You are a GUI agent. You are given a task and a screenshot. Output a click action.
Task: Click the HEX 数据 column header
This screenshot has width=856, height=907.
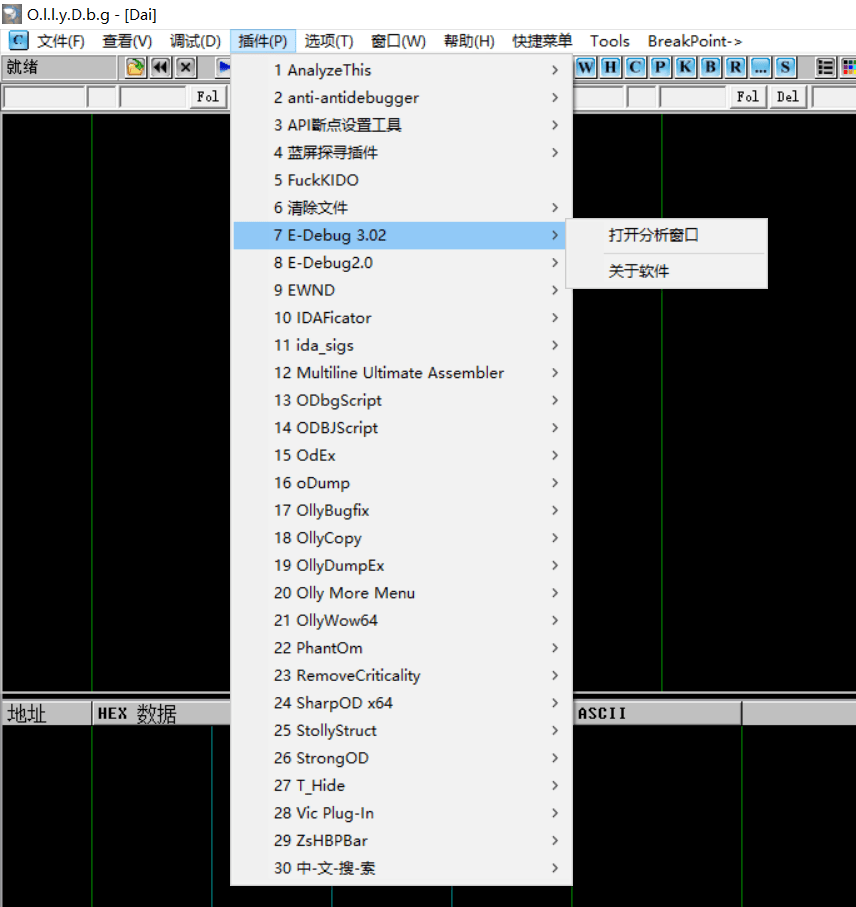click(x=161, y=714)
